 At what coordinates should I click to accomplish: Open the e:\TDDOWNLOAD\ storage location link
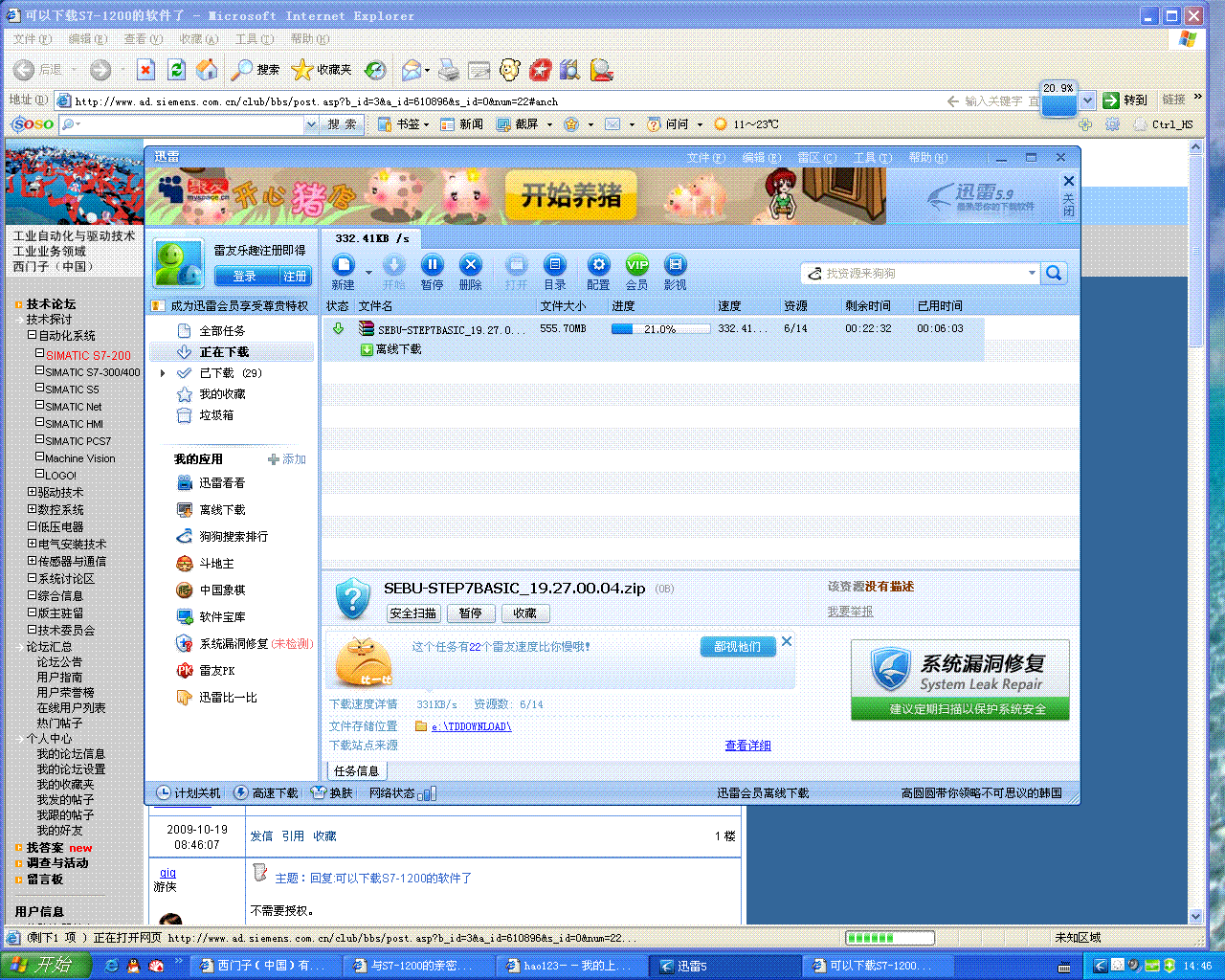471,726
